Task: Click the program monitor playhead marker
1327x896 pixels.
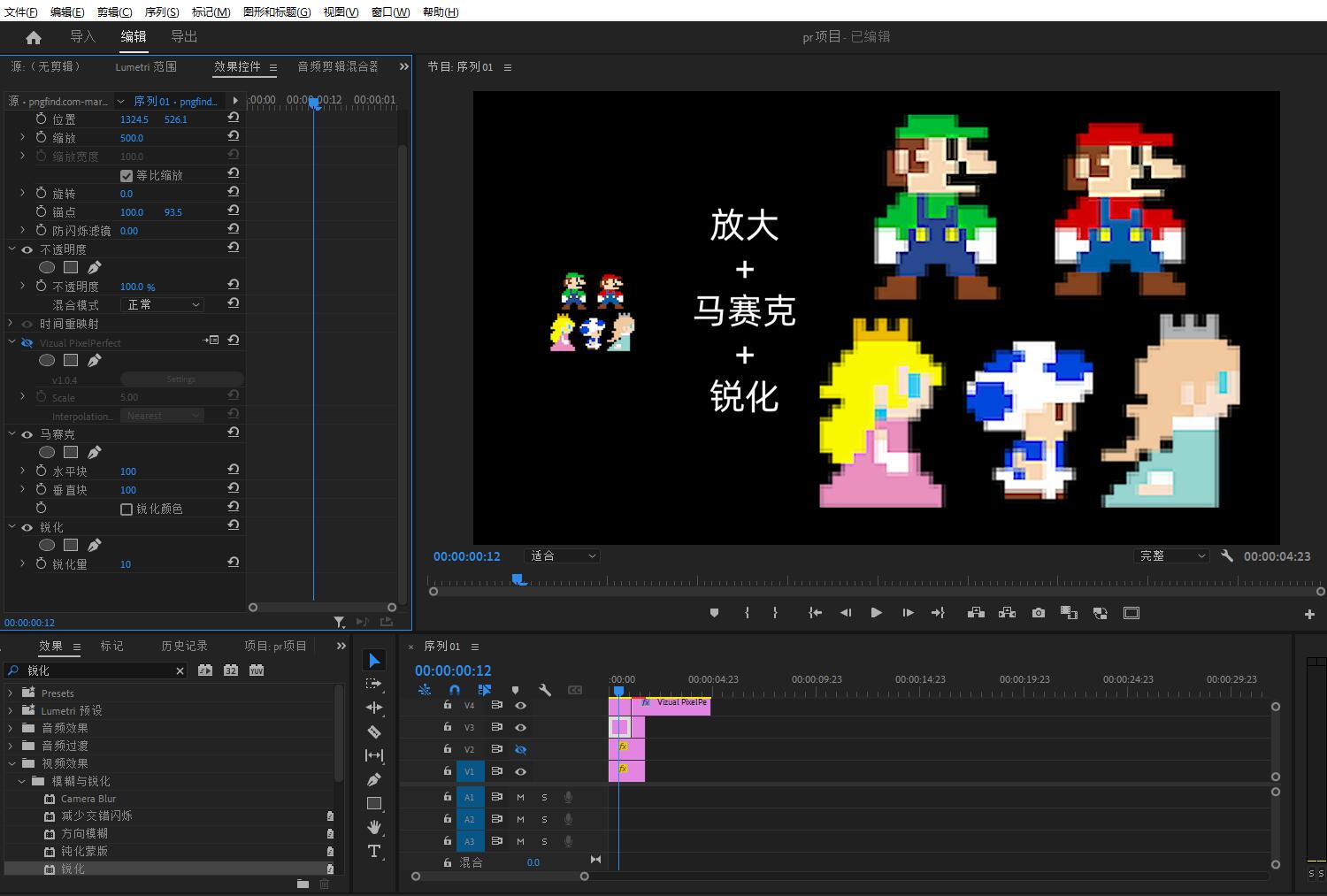Action: pos(519,579)
